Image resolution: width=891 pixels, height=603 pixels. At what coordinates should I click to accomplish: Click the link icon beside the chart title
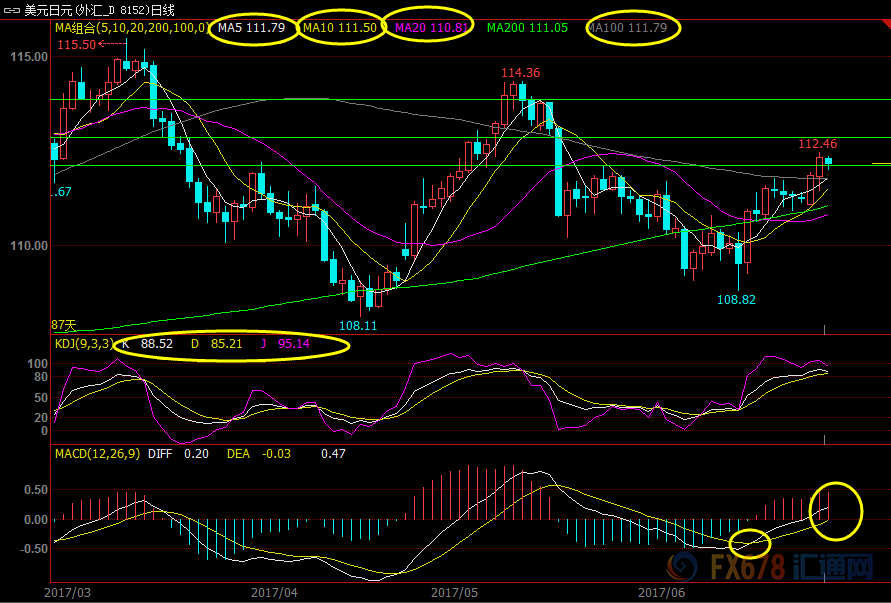pyautogui.click(x=11, y=10)
